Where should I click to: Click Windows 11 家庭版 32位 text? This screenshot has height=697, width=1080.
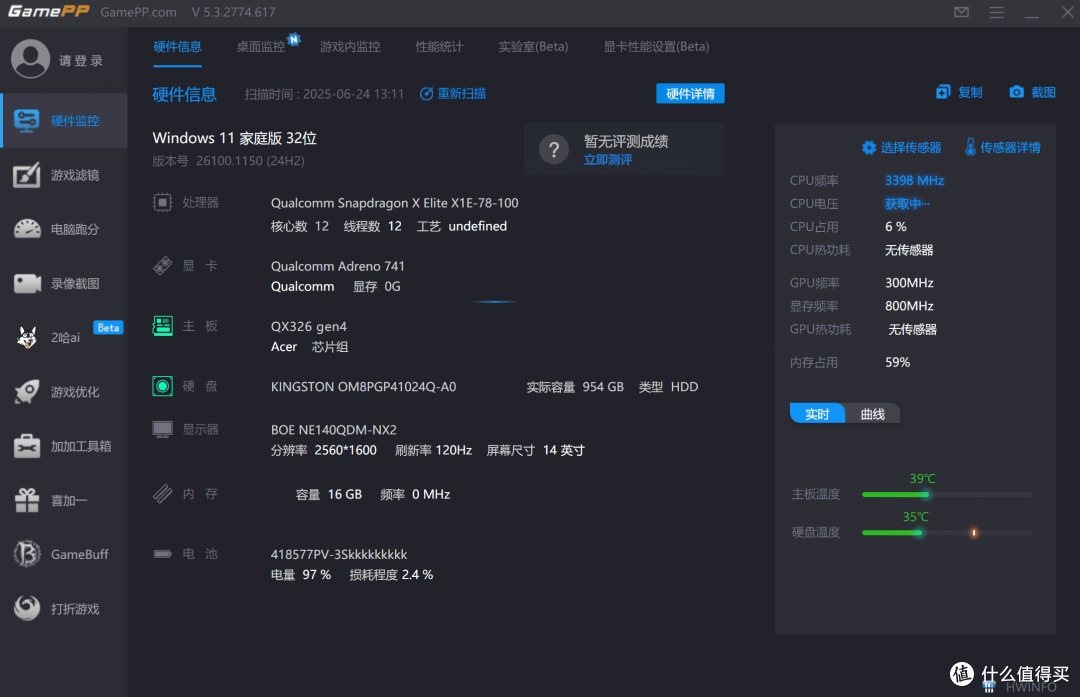(235, 138)
